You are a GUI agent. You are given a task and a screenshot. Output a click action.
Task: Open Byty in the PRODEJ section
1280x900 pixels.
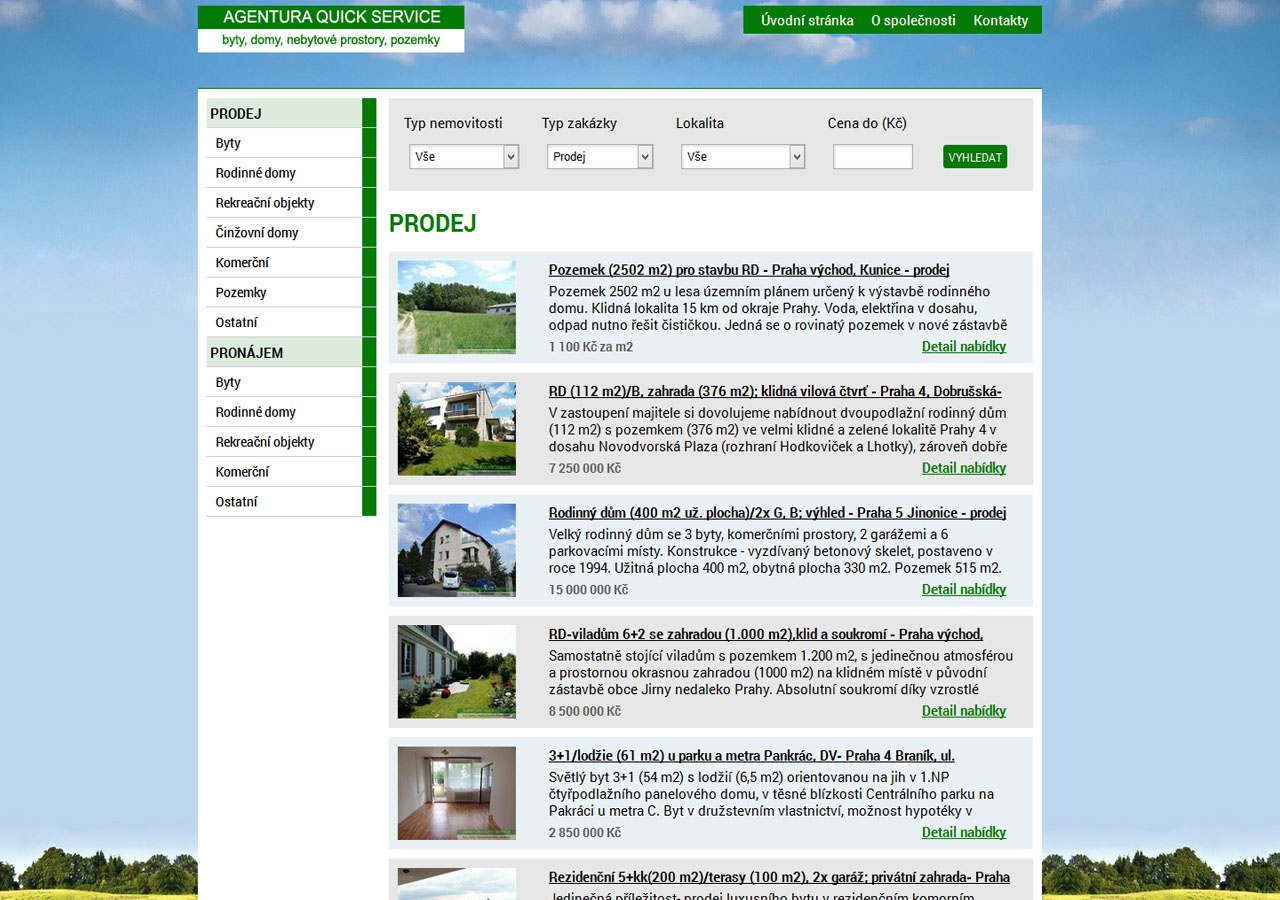tap(291, 143)
